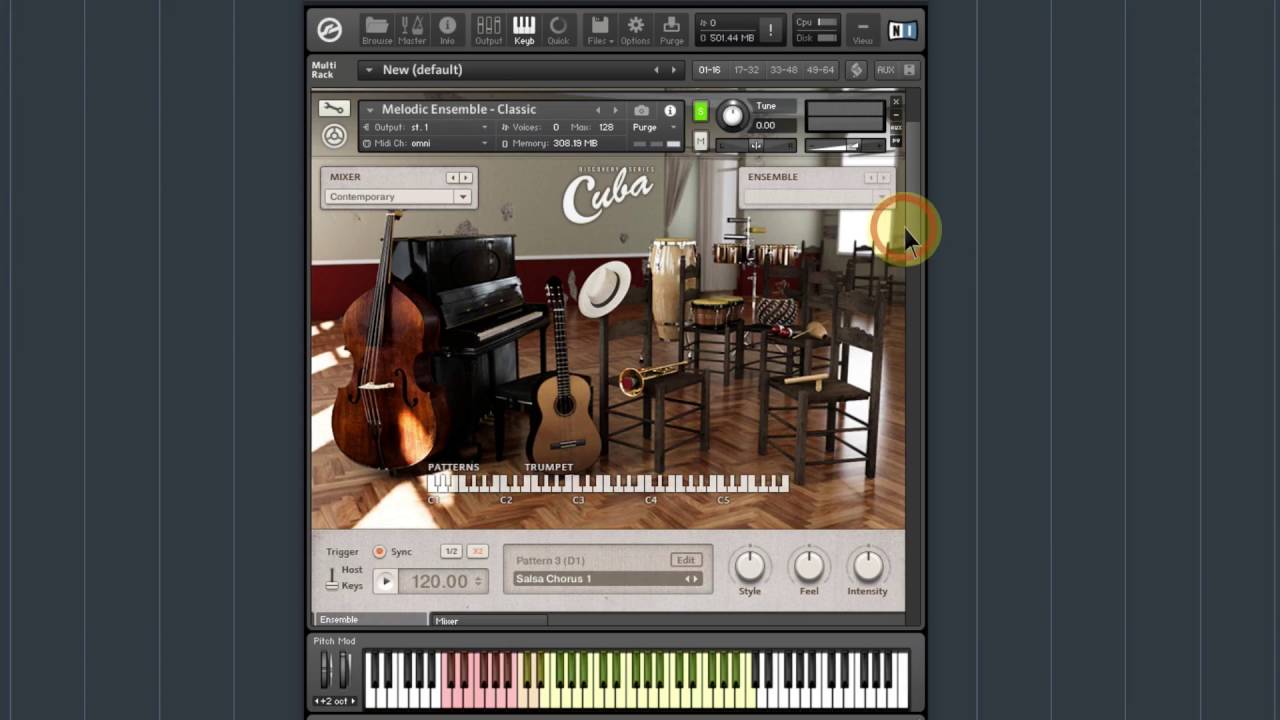
Task: Open the Files menu
Action: (599, 30)
